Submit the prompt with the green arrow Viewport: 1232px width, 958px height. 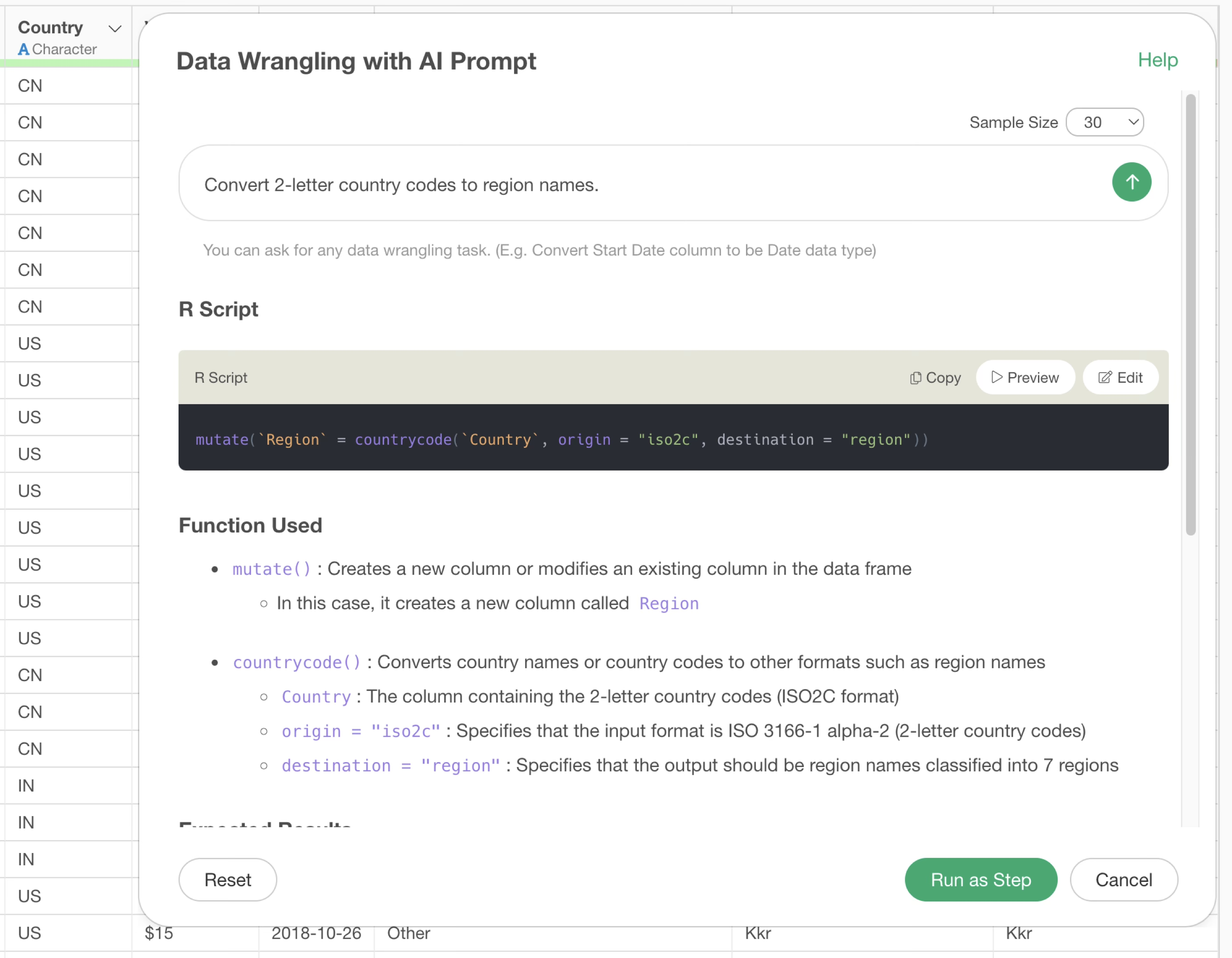[1131, 182]
